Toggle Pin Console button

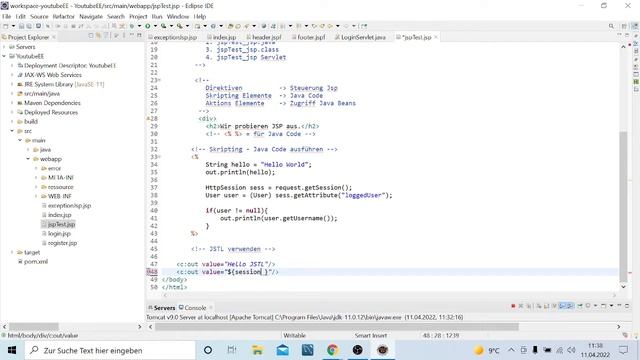[580, 306]
